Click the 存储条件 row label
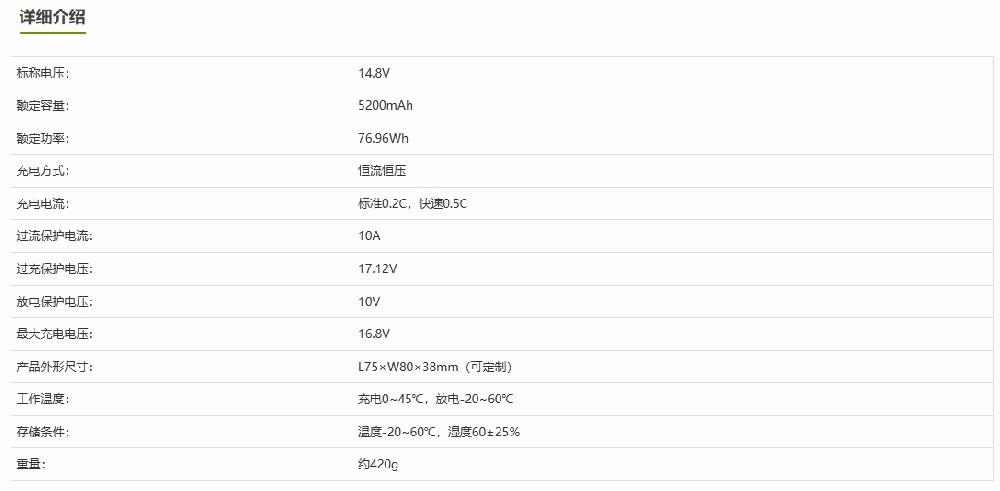This screenshot has height=491, width=1000. click(43, 432)
